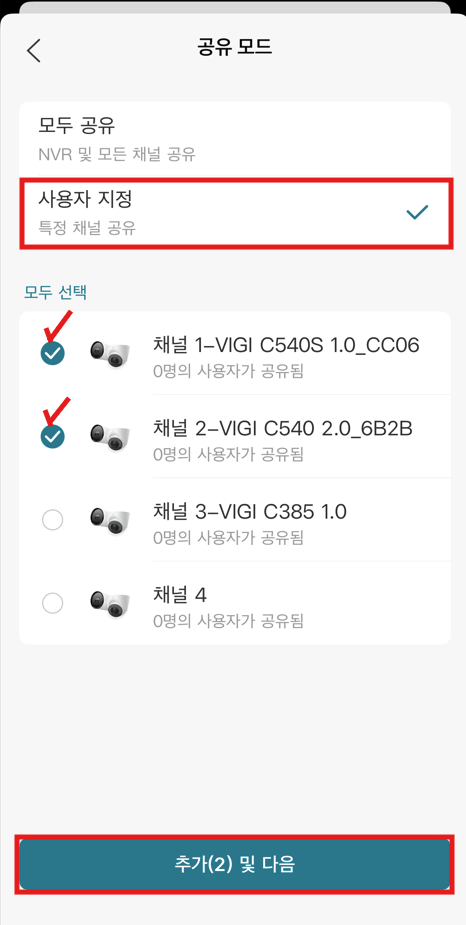The image size is (466, 925).
Task: Click camera icon of 채널 1 VIGI C540S
Action: (x=110, y=352)
